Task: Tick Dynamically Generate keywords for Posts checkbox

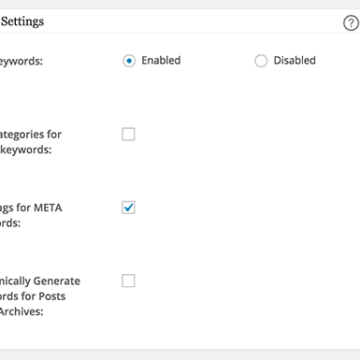Action: 128,281
